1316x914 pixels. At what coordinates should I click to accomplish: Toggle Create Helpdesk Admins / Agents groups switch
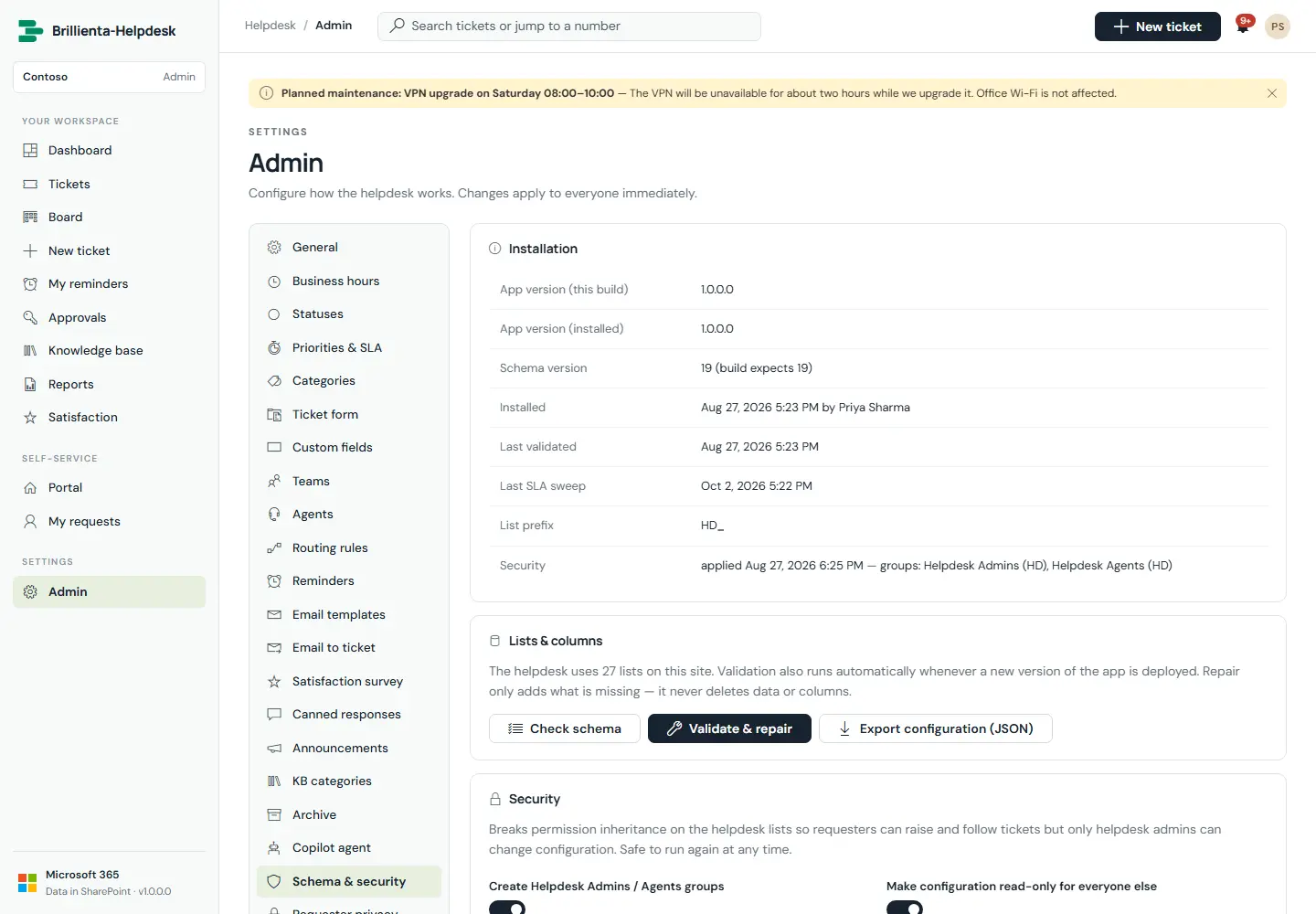tap(507, 908)
